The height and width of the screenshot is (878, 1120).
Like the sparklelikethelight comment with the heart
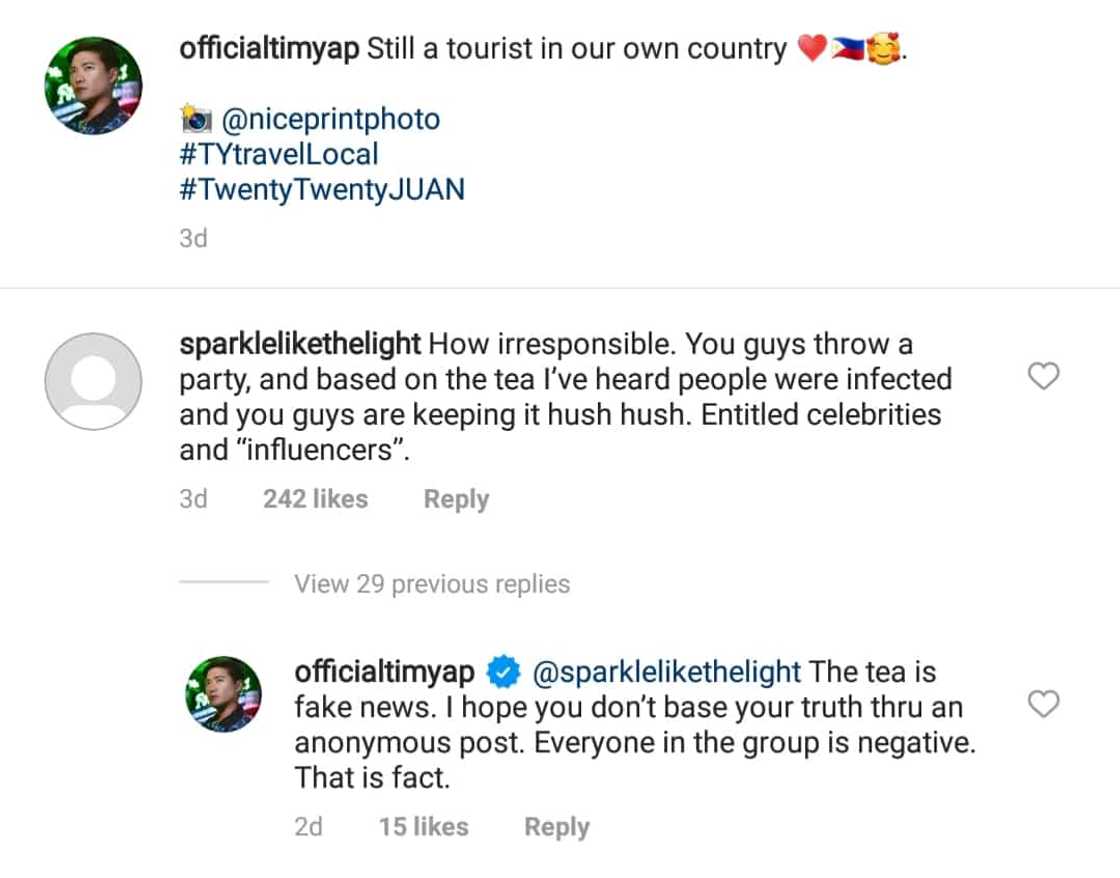[1043, 377]
